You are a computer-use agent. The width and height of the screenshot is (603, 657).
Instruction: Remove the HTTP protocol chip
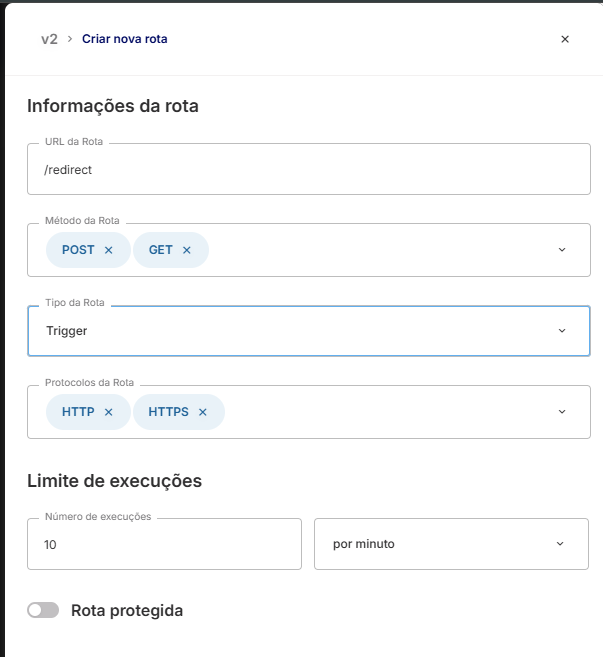pyautogui.click(x=109, y=412)
